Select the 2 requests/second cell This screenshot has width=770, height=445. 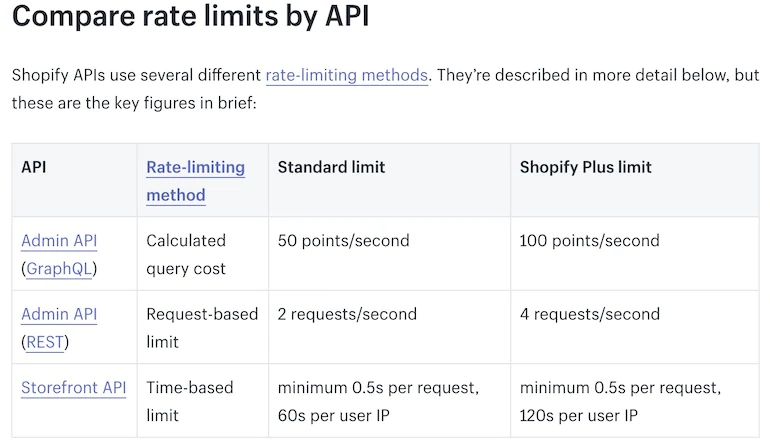(347, 314)
